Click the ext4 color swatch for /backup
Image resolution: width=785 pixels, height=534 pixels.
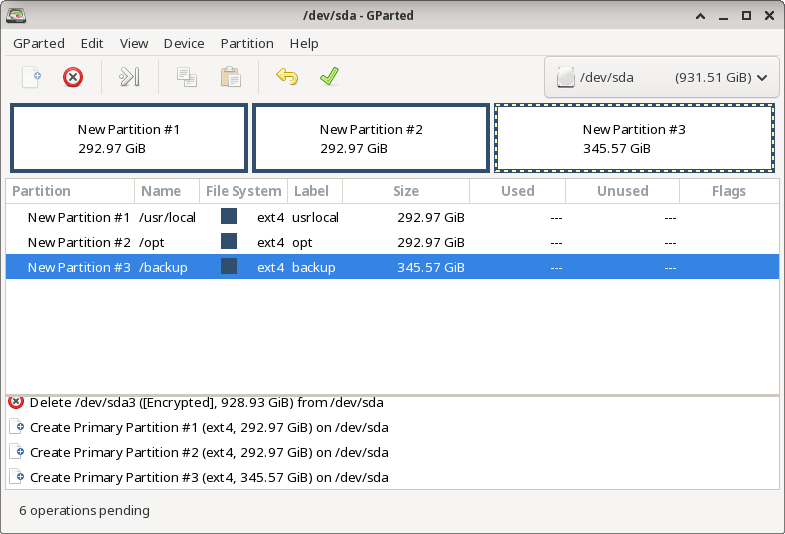point(229,266)
